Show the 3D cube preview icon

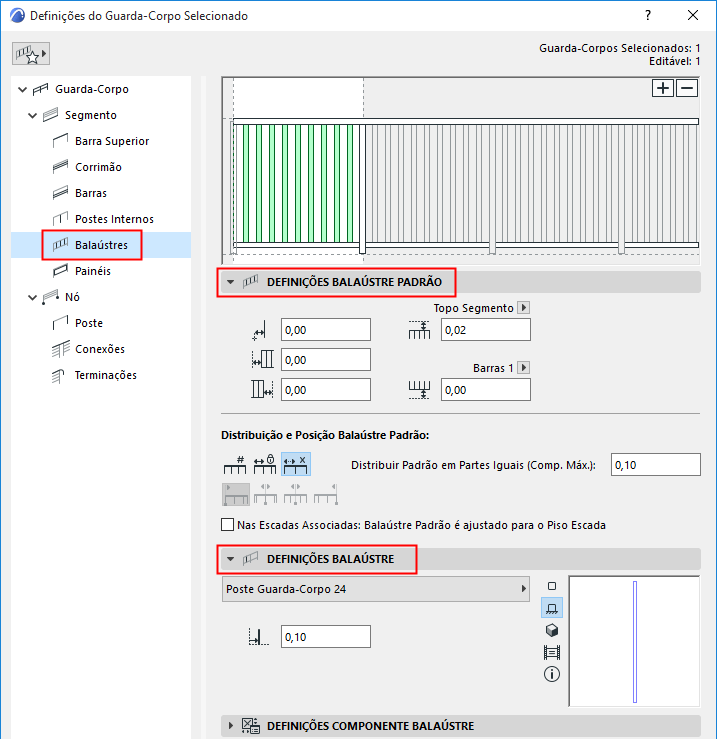(552, 630)
